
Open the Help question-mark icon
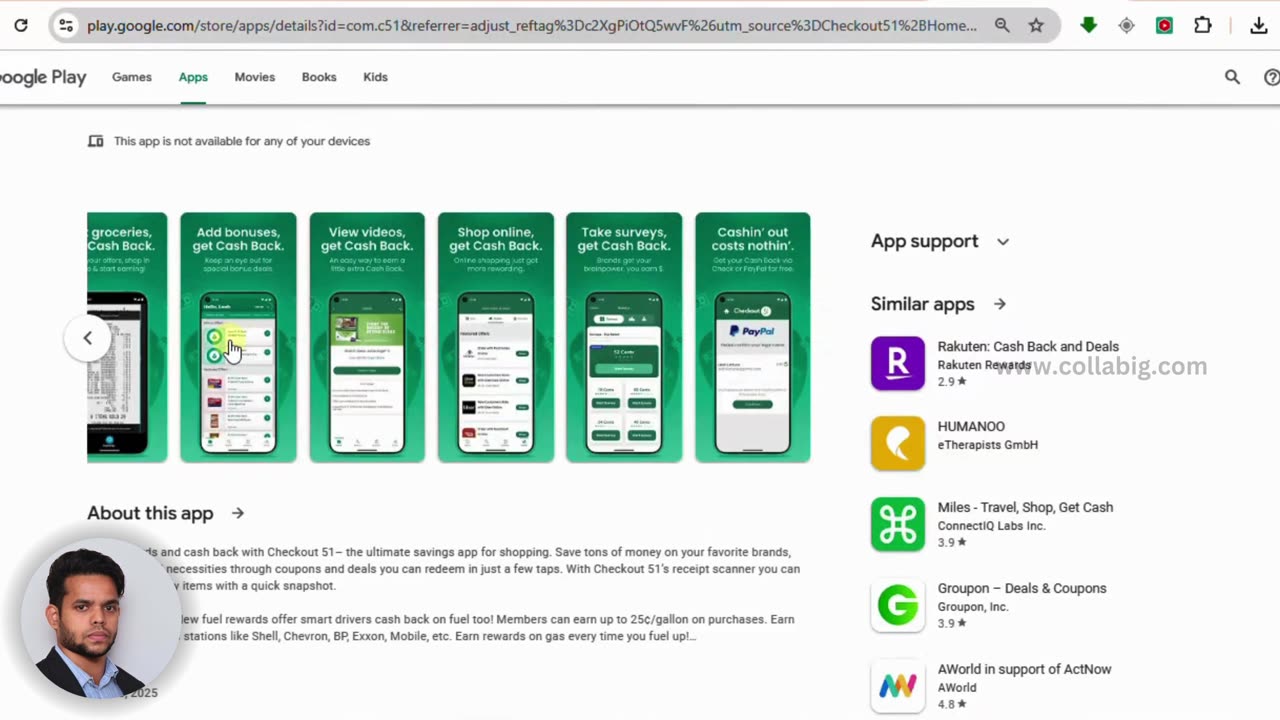(1271, 77)
